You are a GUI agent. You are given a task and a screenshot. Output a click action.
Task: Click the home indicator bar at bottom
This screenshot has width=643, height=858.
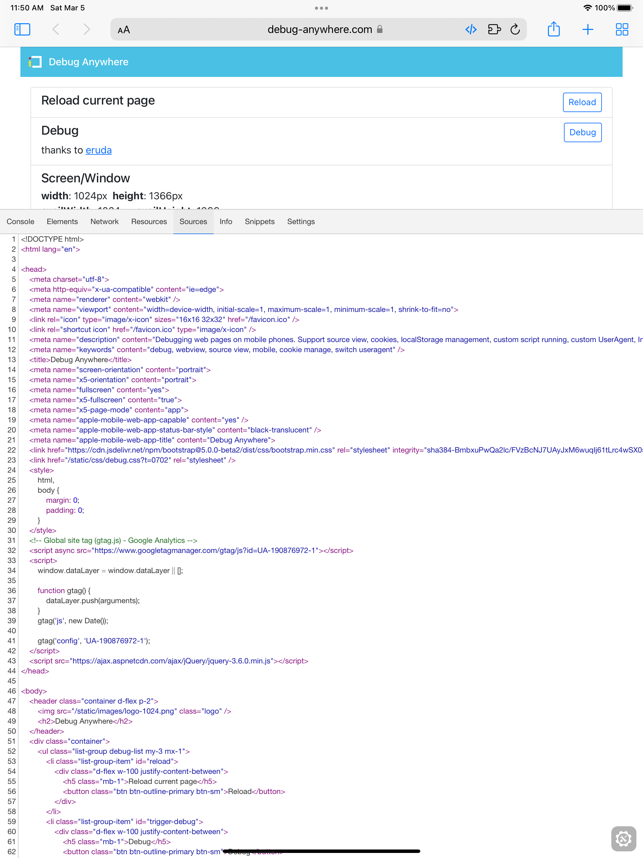321,851
